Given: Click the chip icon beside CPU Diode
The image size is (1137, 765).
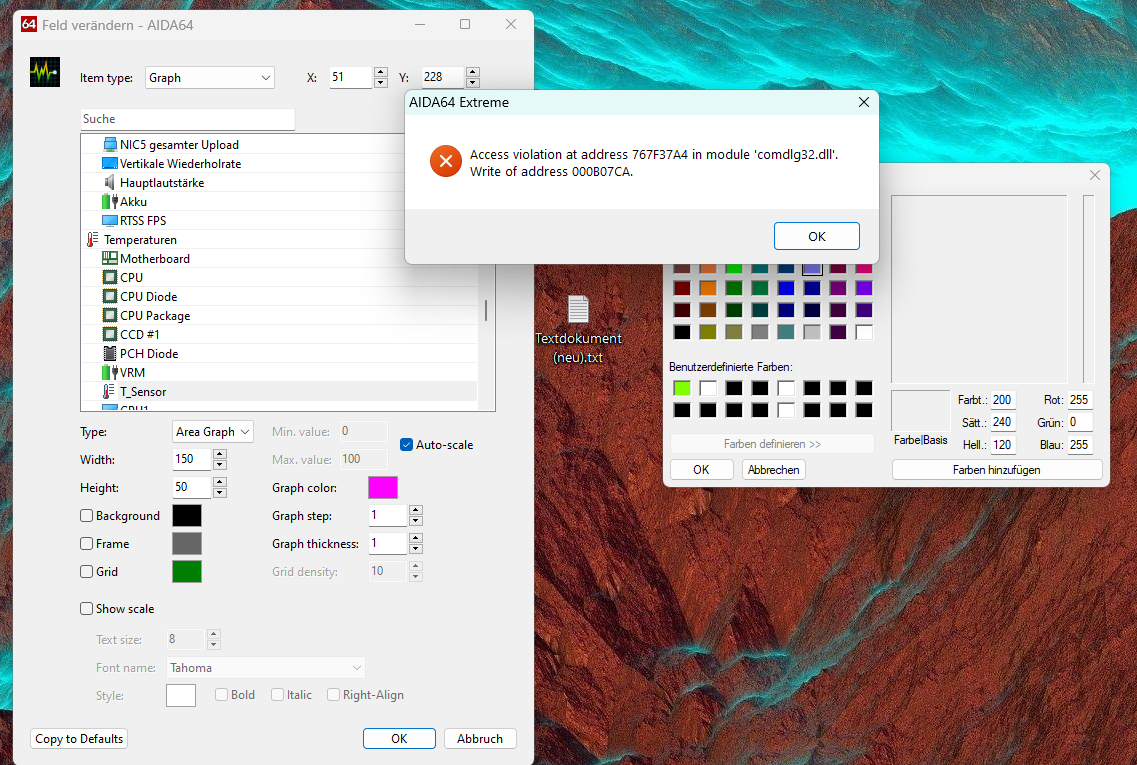Looking at the screenshot, I should (109, 296).
